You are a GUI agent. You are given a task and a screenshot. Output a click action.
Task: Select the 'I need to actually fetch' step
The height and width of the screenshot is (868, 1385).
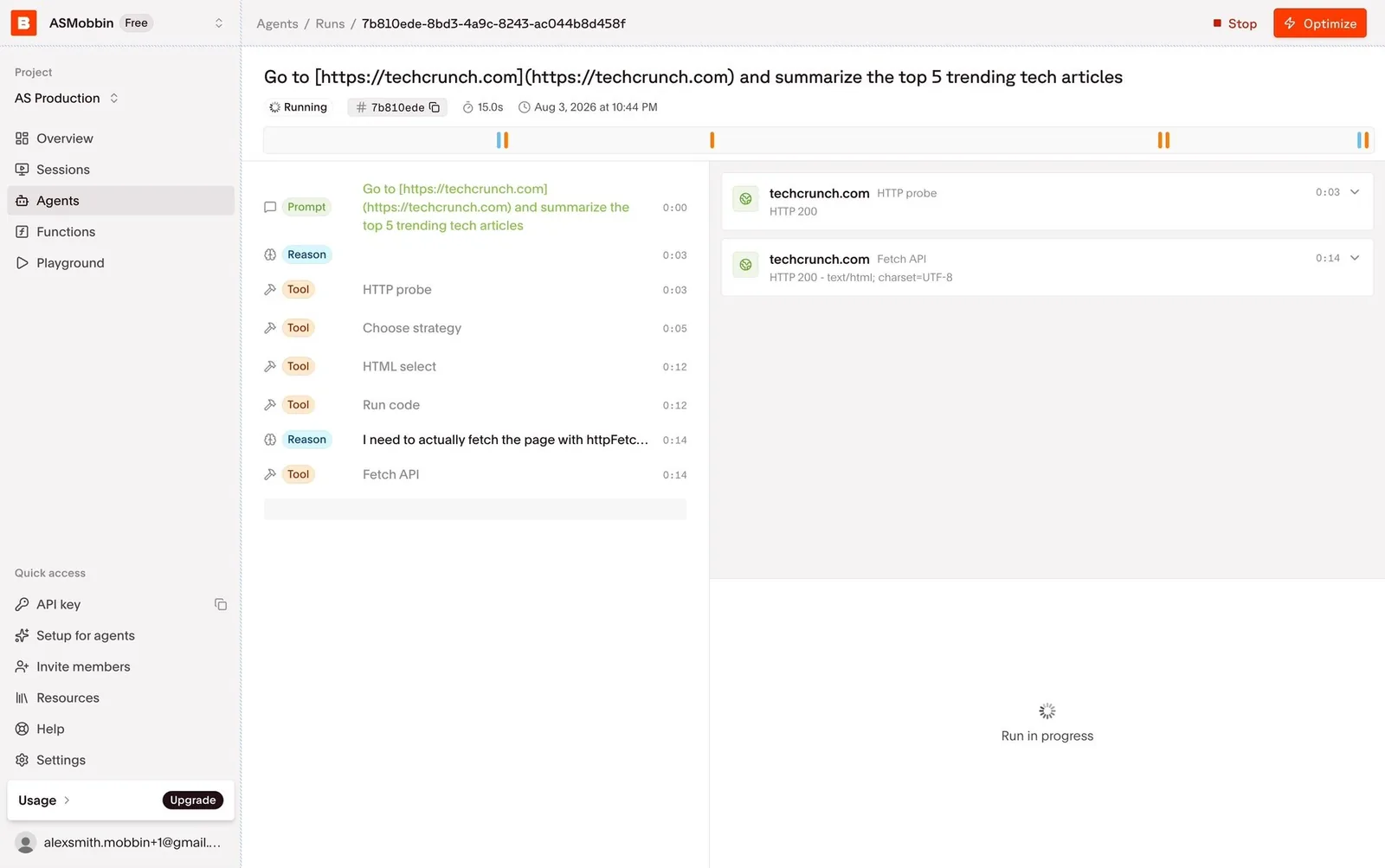click(475, 440)
